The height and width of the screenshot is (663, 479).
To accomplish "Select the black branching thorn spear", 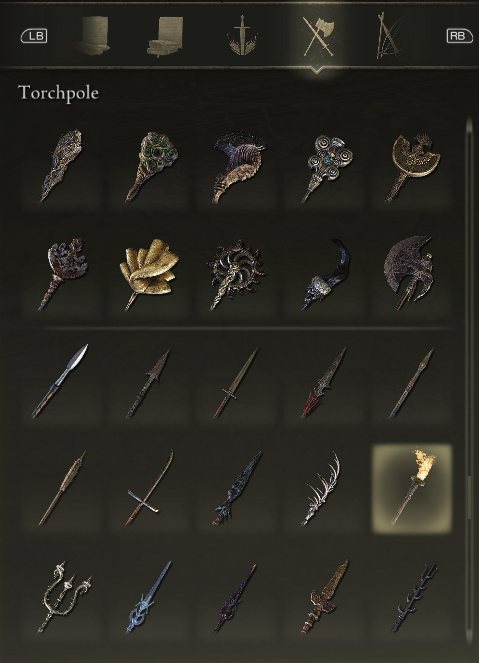I will pos(414,597).
